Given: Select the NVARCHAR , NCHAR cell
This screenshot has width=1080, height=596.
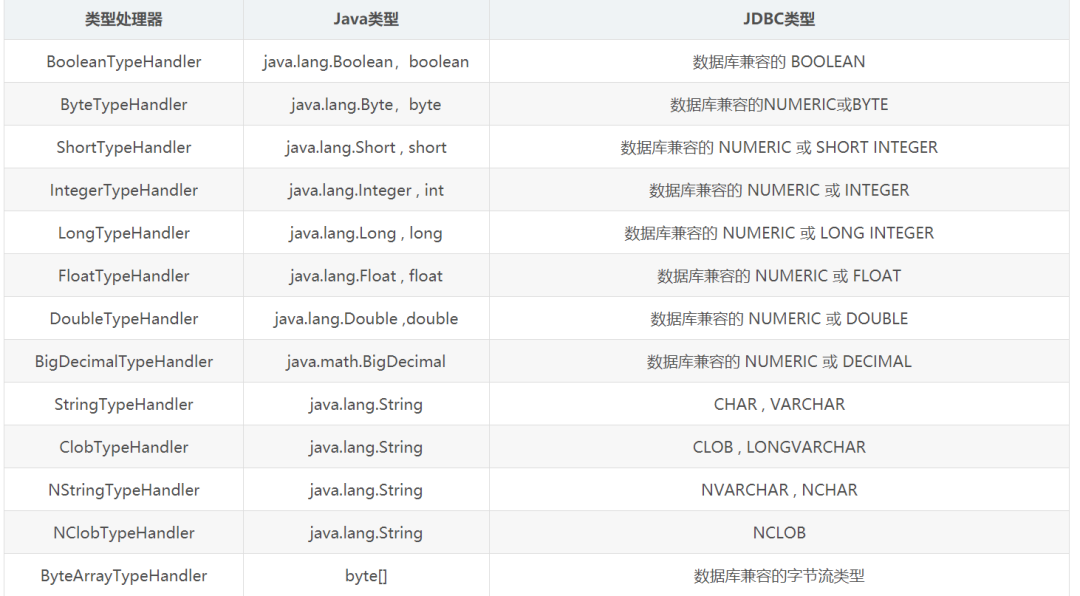Looking at the screenshot, I should (779, 490).
